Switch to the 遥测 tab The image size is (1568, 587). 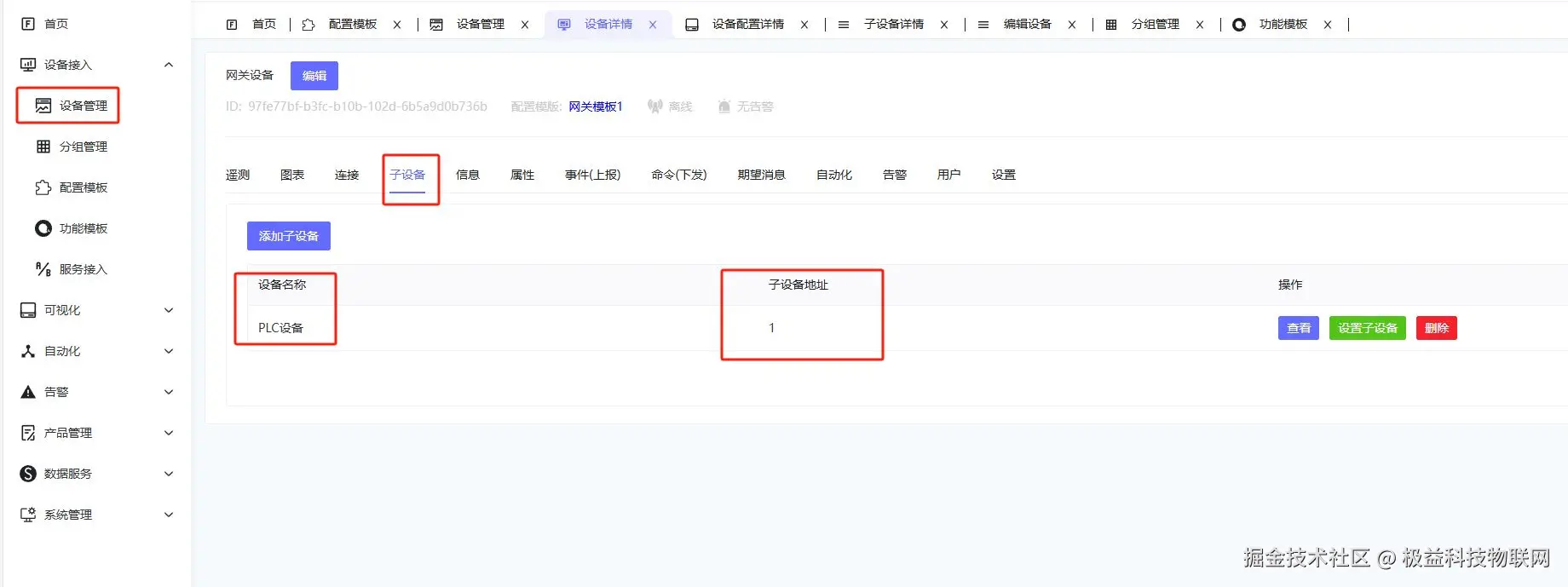[x=238, y=175]
